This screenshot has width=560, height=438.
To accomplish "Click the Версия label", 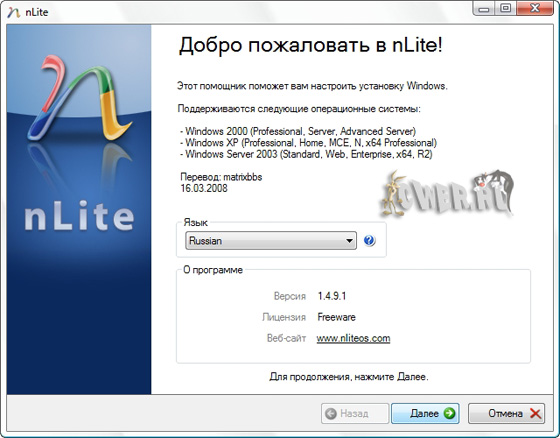I will (290, 296).
